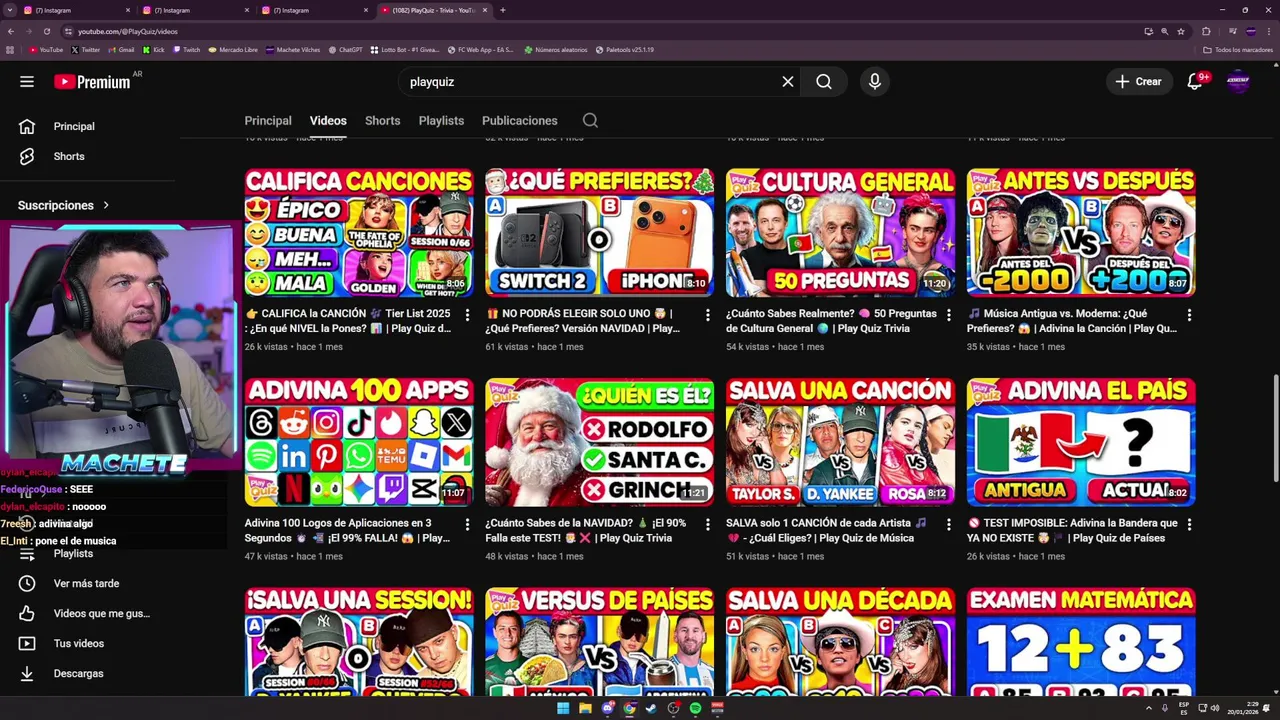
Task: Bookmark this page with star icon
Action: 1181,31
